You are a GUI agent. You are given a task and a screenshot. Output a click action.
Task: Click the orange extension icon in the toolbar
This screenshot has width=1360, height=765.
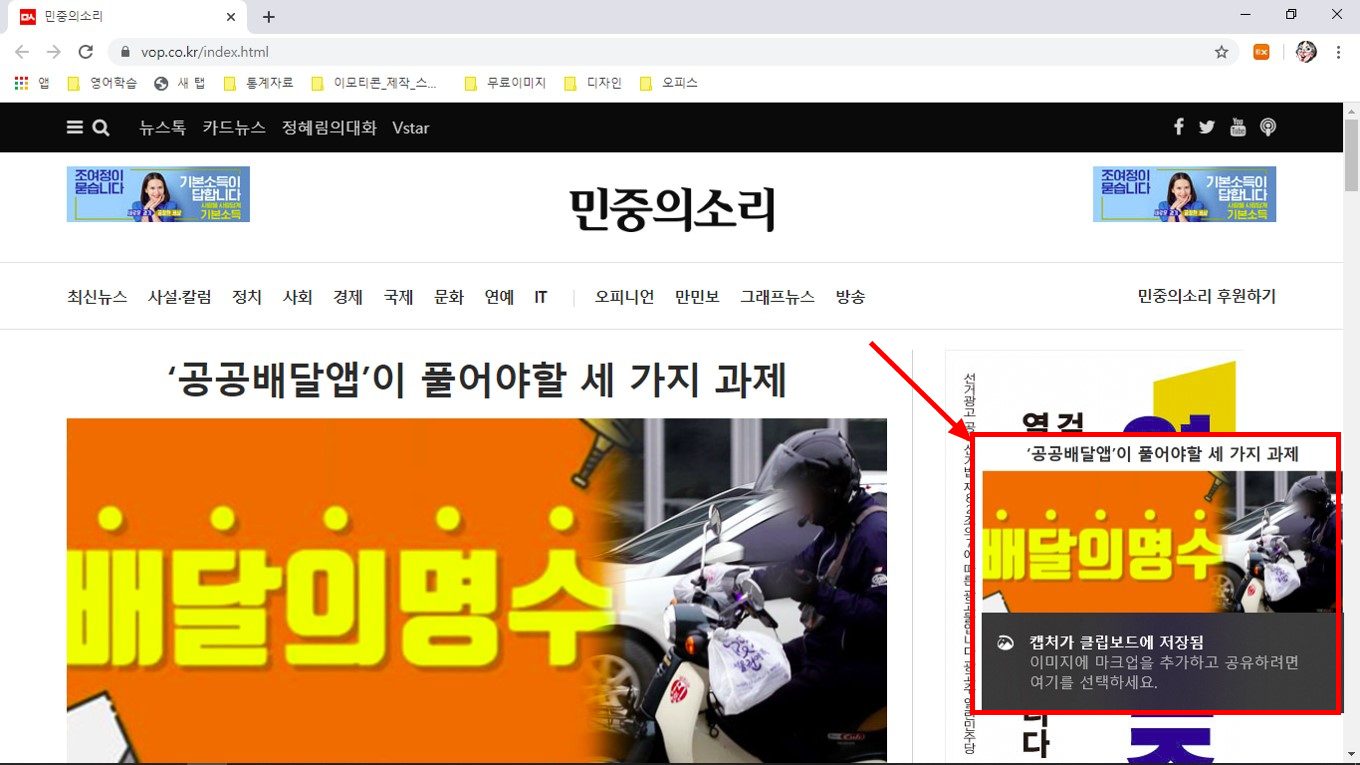coord(1262,52)
